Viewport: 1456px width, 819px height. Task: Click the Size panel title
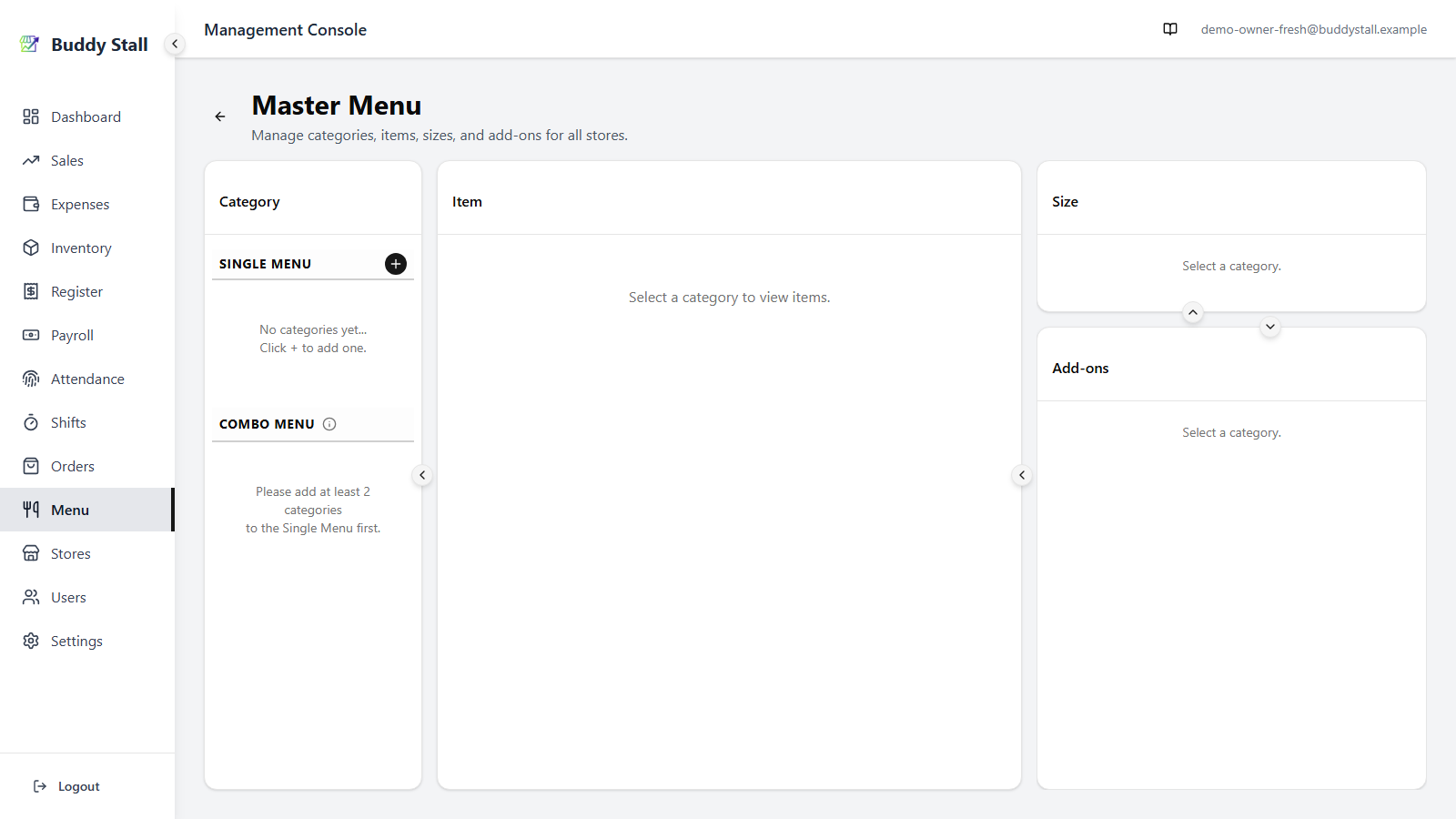point(1065,202)
